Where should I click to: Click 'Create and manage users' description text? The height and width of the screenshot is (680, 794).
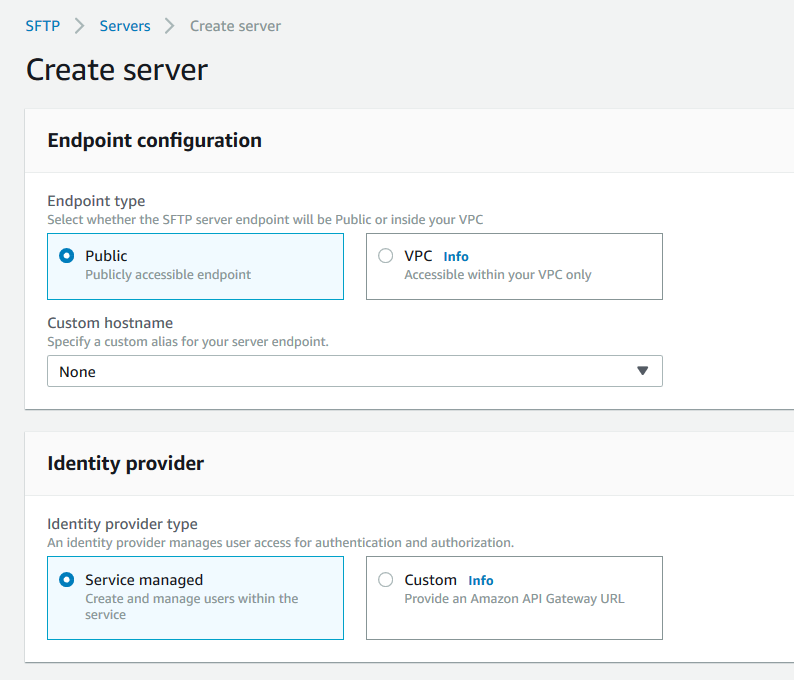pos(192,599)
